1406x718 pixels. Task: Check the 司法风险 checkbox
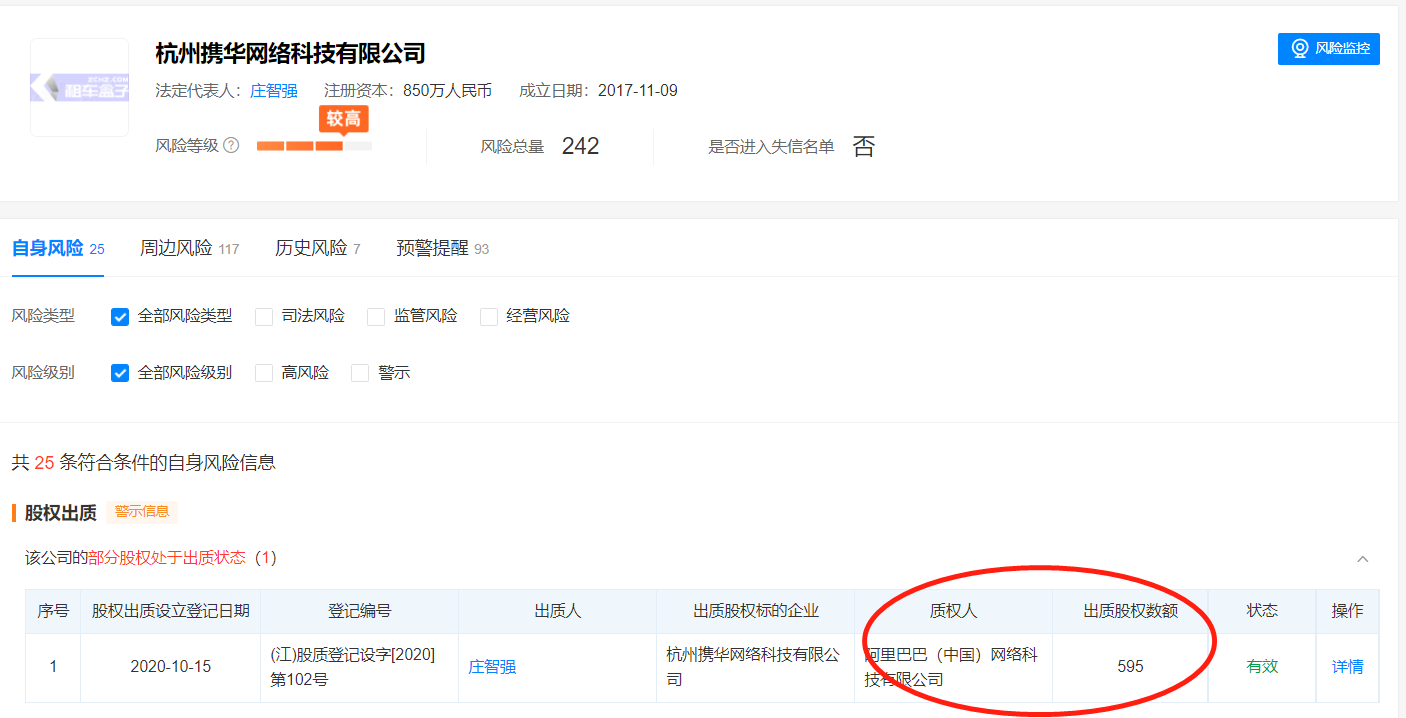(x=264, y=317)
